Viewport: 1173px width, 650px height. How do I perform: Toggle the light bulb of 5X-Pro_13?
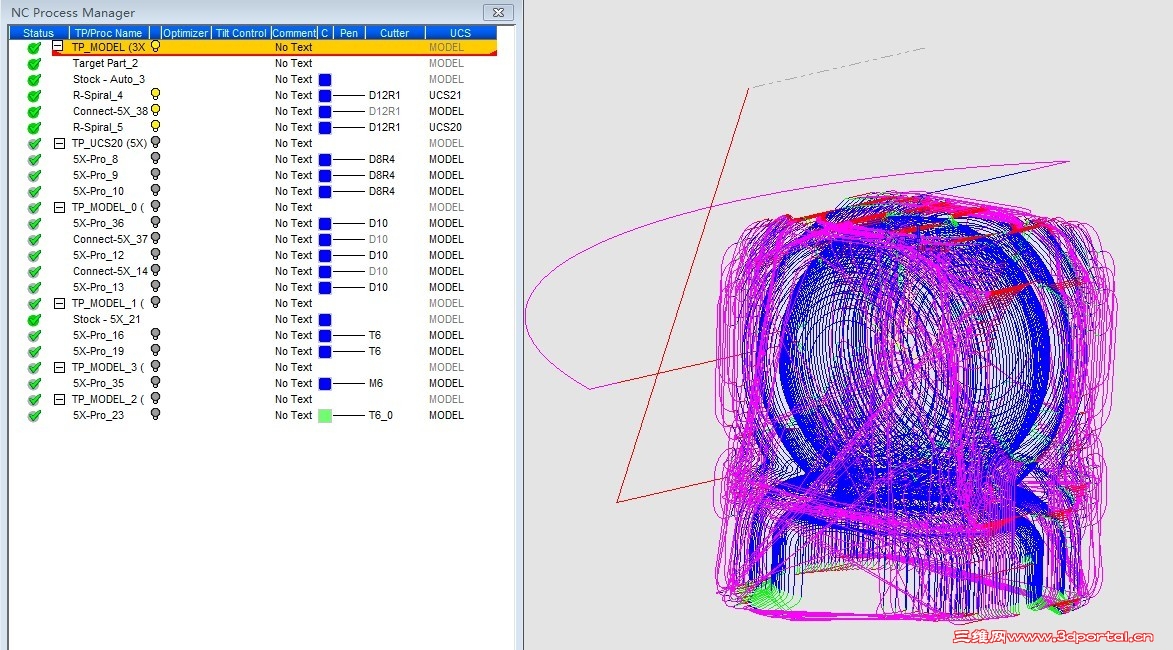156,286
